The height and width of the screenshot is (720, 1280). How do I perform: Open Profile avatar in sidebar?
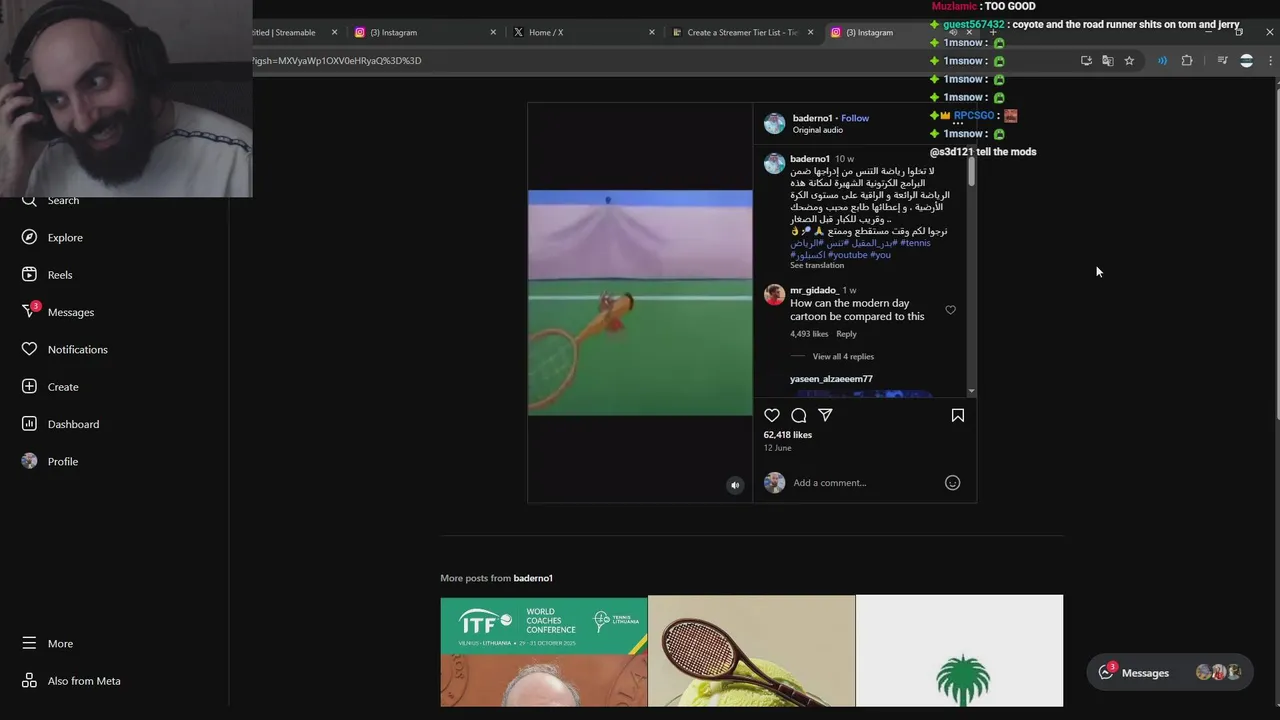pos(29,461)
